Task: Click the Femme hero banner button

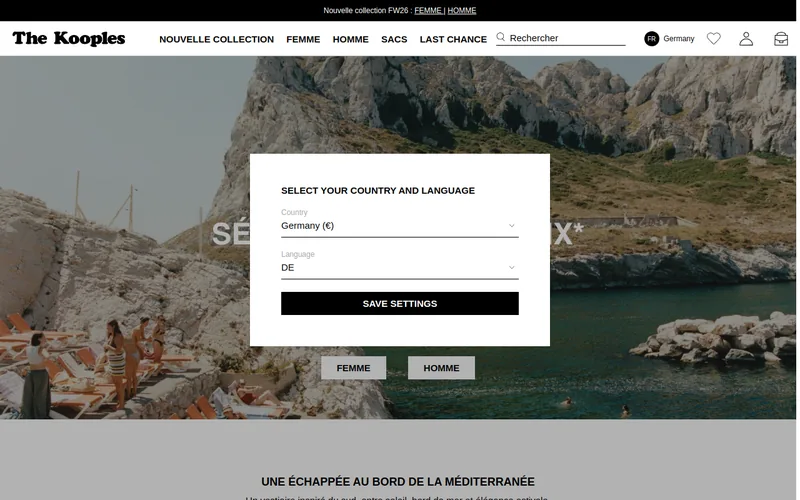Action: pos(355,369)
